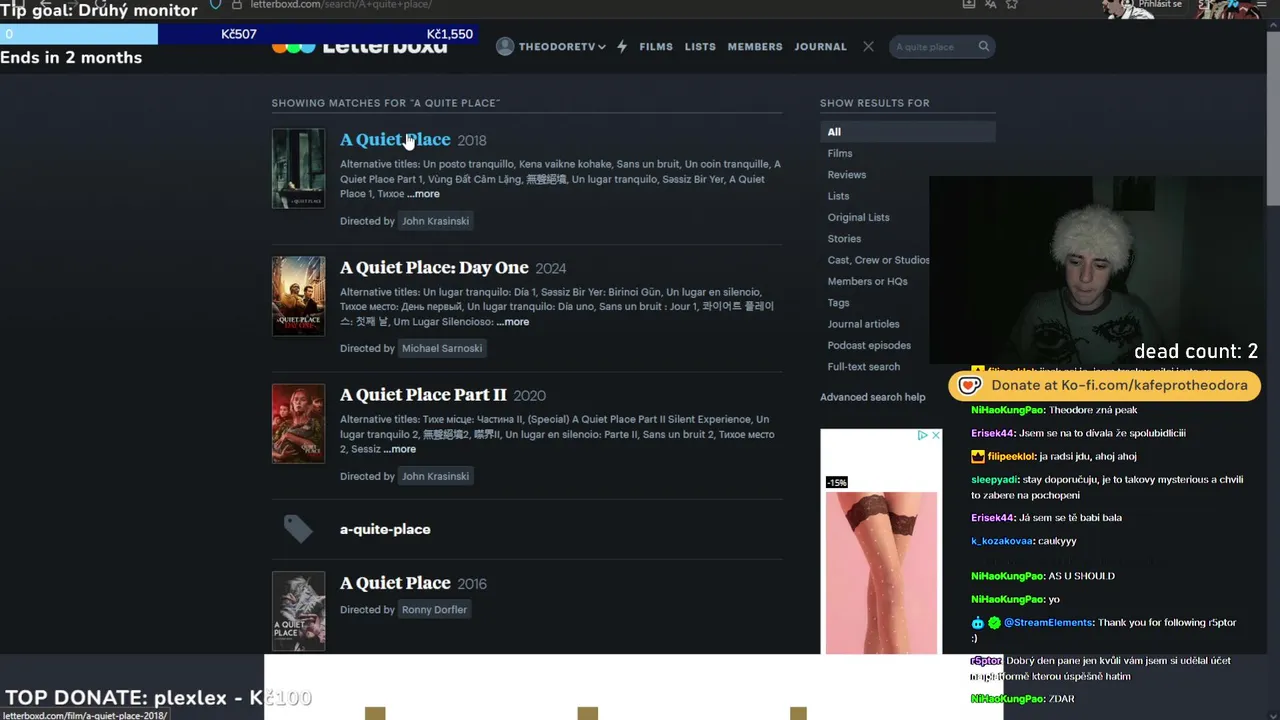Close the ad with X icon
1280x720 pixels.
(x=936, y=435)
